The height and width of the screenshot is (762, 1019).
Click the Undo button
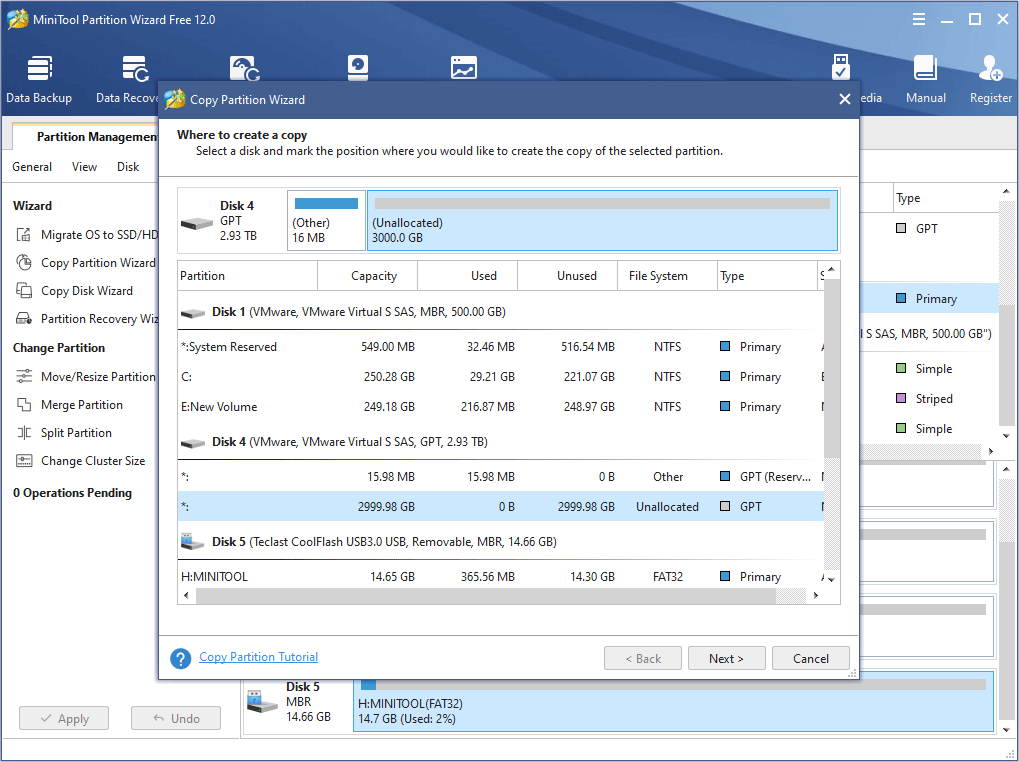[176, 718]
